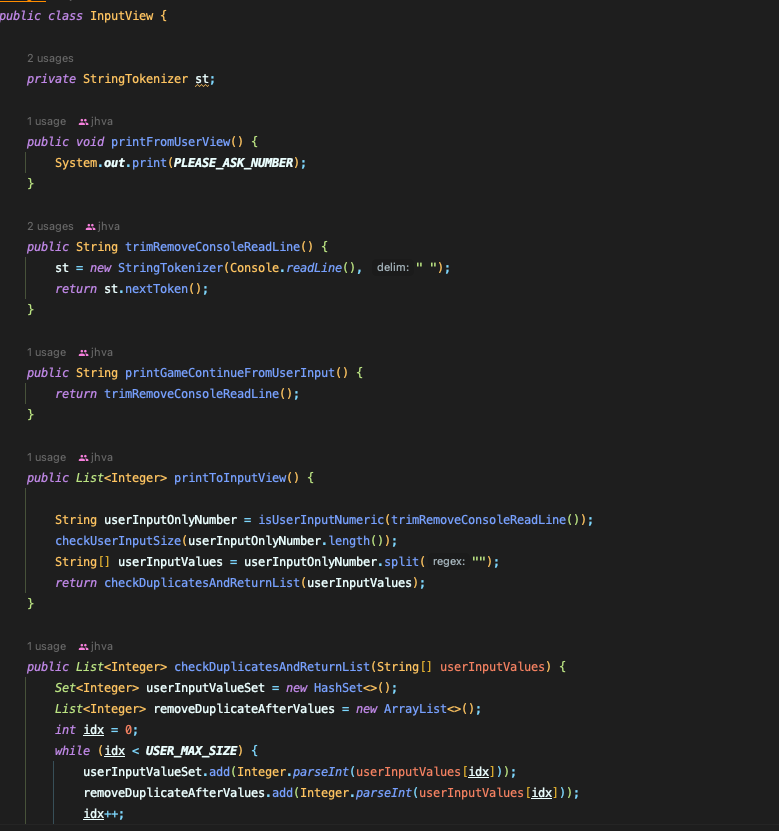Image resolution: width=779 pixels, height=831 pixels.
Task: Click the ArrayList constructor call
Action: coord(415,709)
